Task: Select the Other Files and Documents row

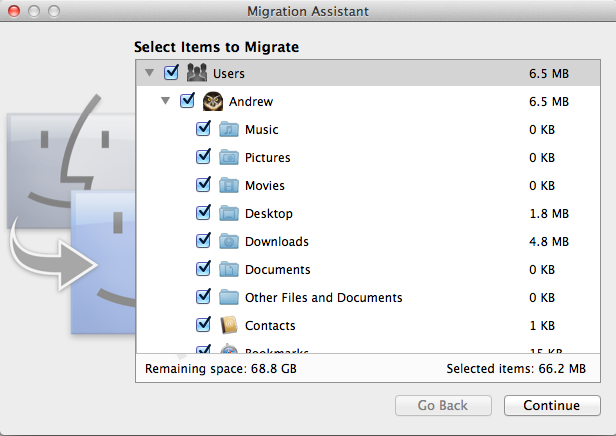Action: click(x=323, y=297)
